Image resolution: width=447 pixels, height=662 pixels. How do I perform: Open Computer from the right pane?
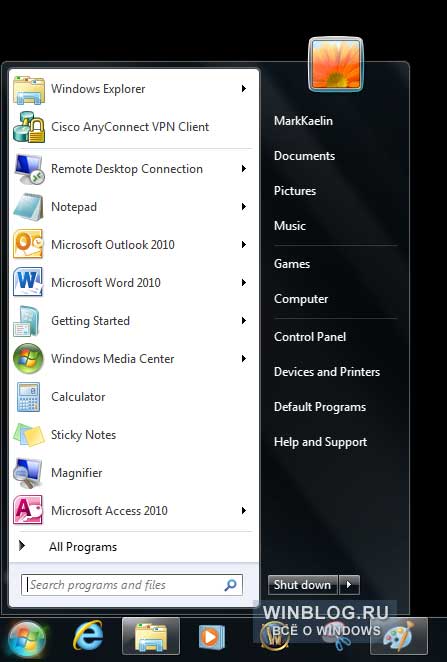[x=301, y=299]
